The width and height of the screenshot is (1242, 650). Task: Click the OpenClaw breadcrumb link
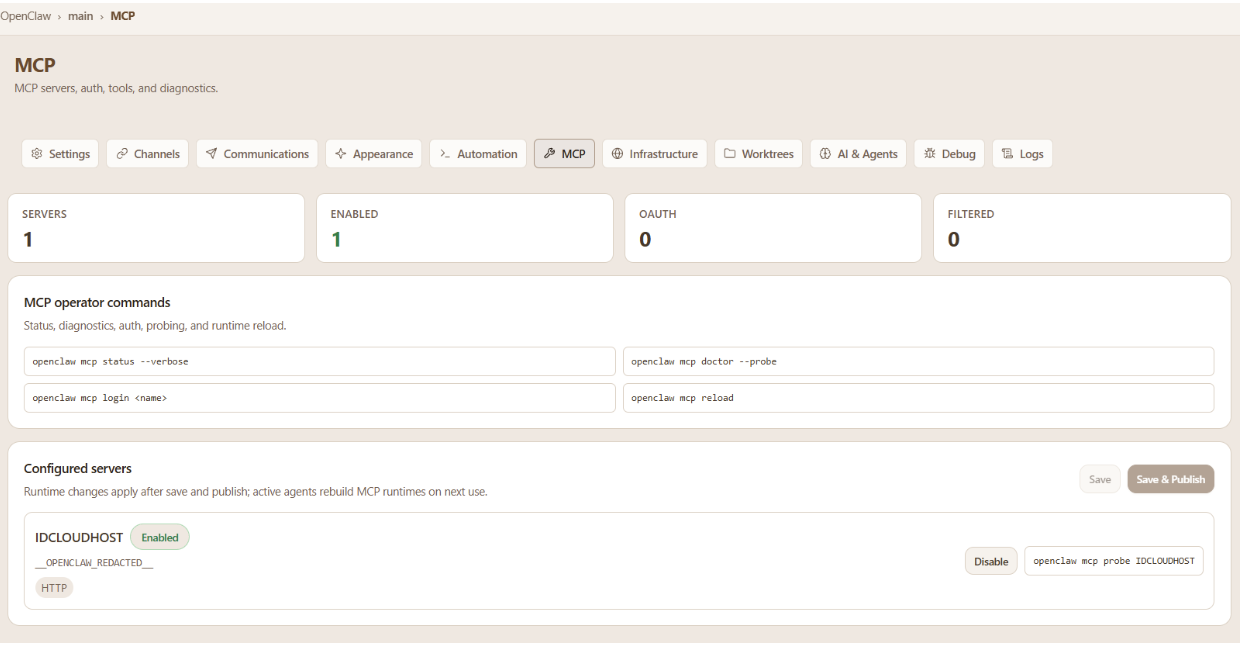tap(26, 16)
